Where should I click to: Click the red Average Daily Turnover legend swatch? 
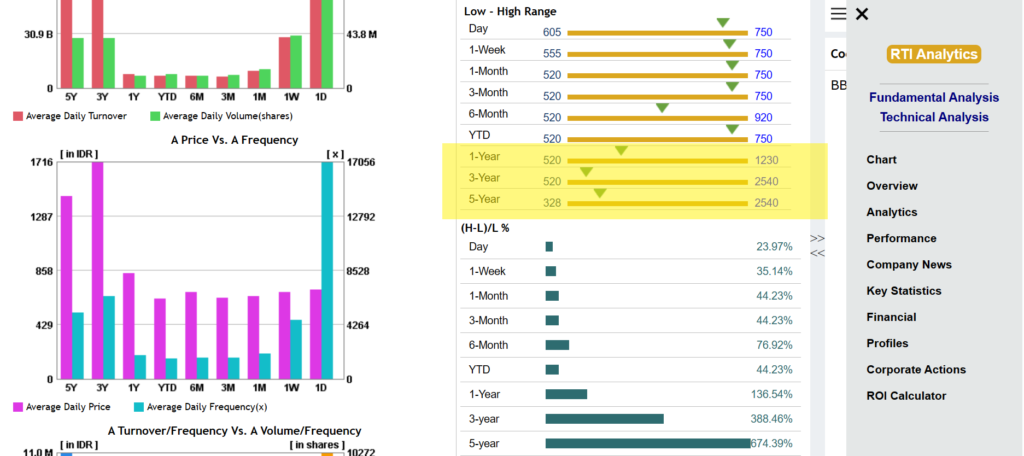tap(18, 116)
